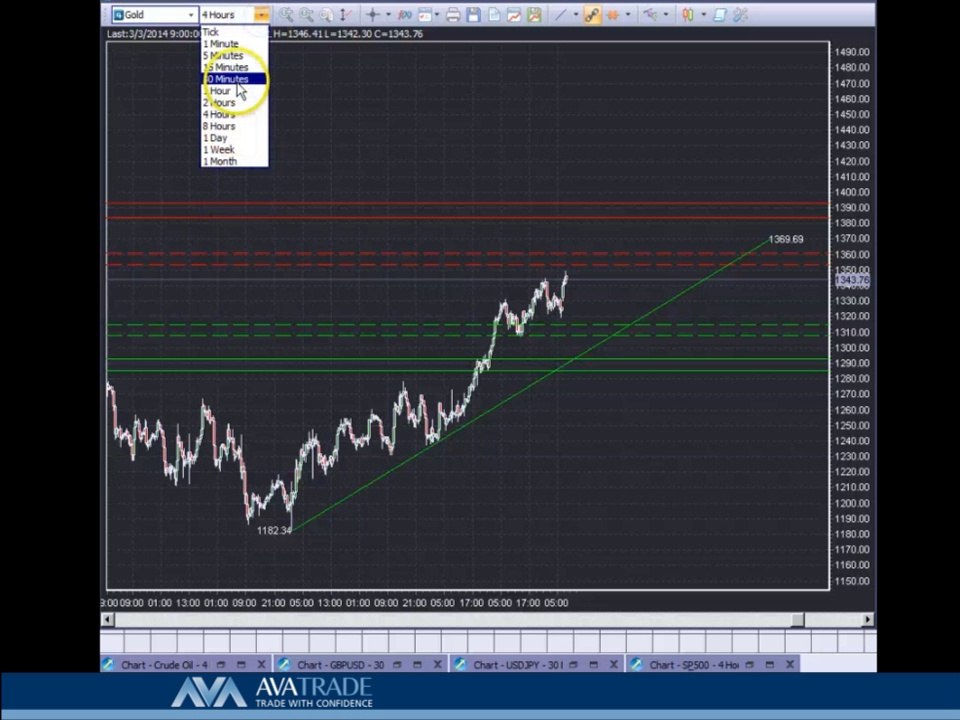The width and height of the screenshot is (960, 720).
Task: Click the right arrow of horizontal scrollbar
Action: [x=868, y=620]
